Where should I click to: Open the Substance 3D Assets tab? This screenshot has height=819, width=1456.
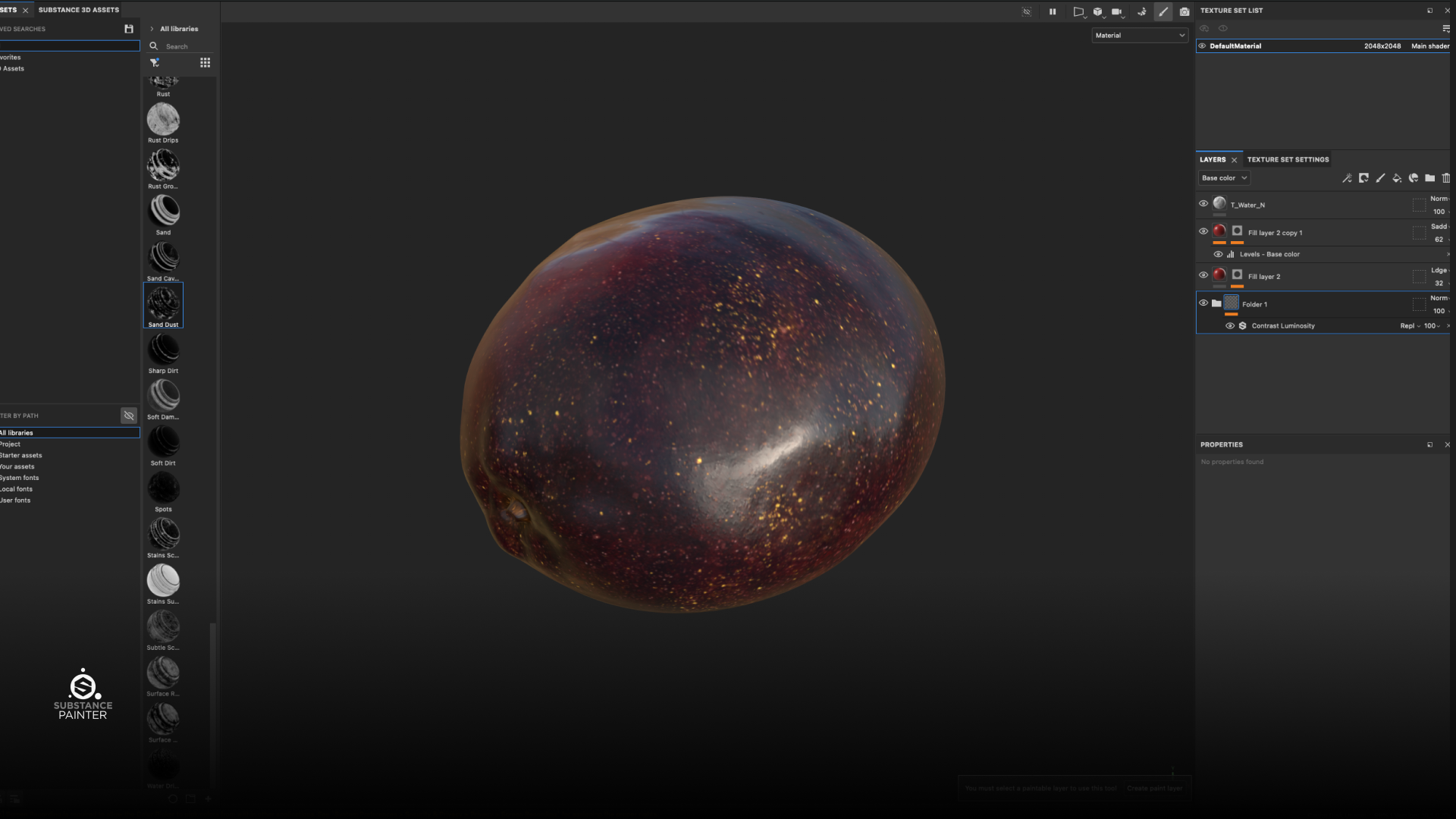tap(79, 10)
